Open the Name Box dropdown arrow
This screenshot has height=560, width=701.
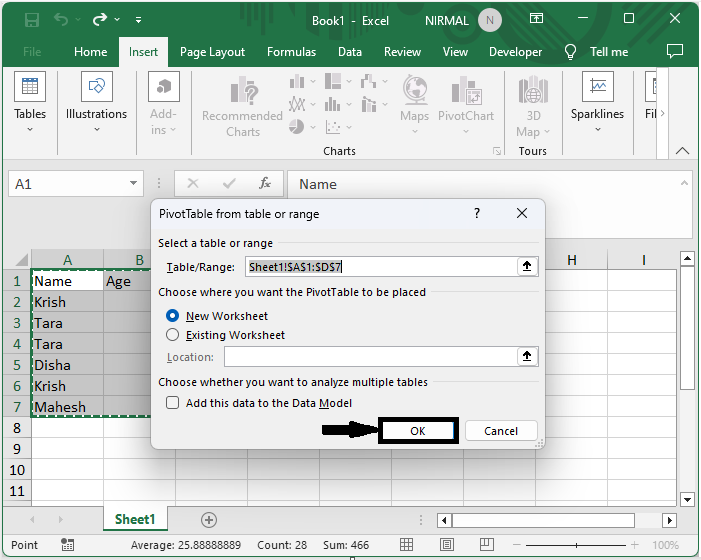tap(135, 184)
